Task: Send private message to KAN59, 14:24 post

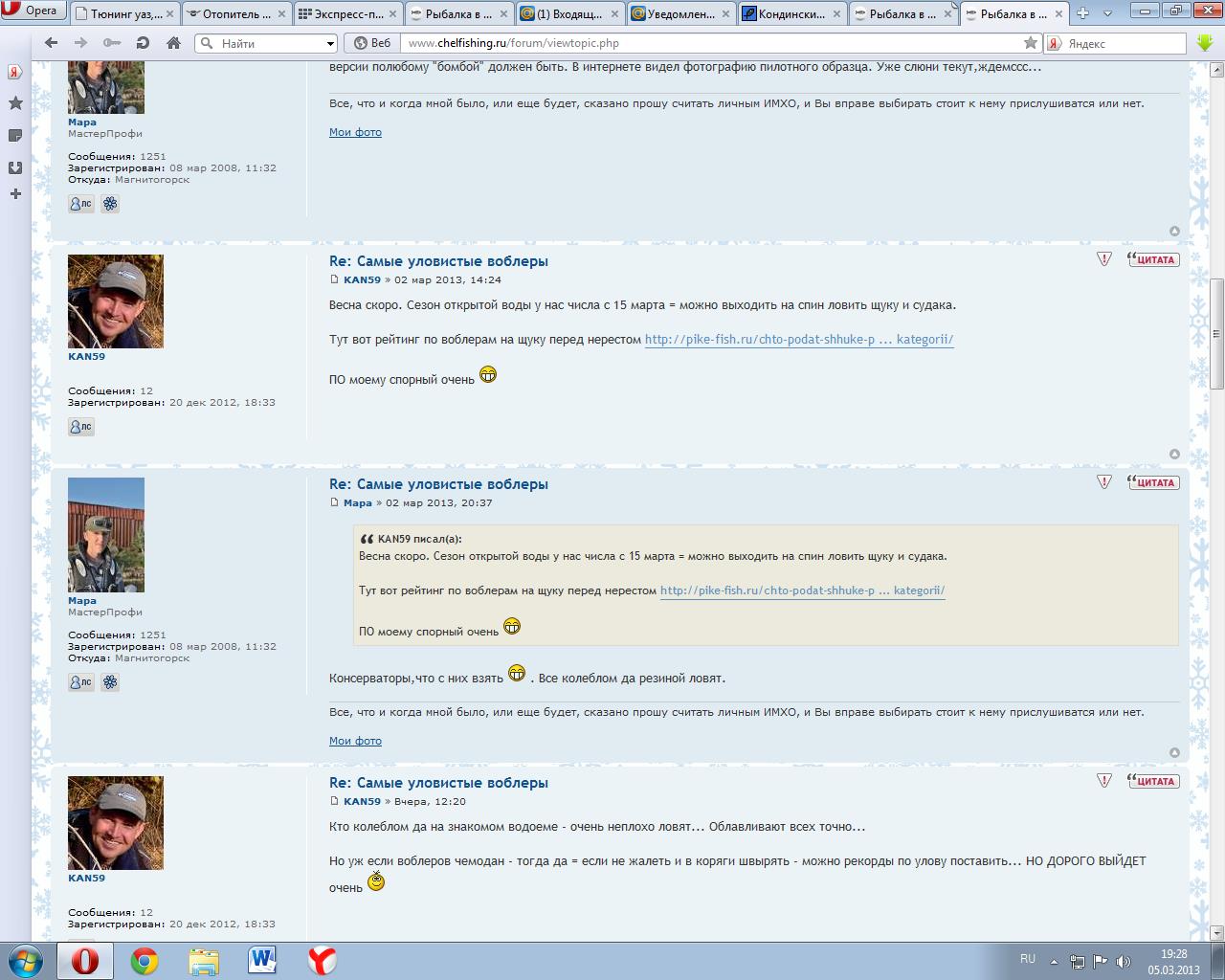Action: pos(81,427)
